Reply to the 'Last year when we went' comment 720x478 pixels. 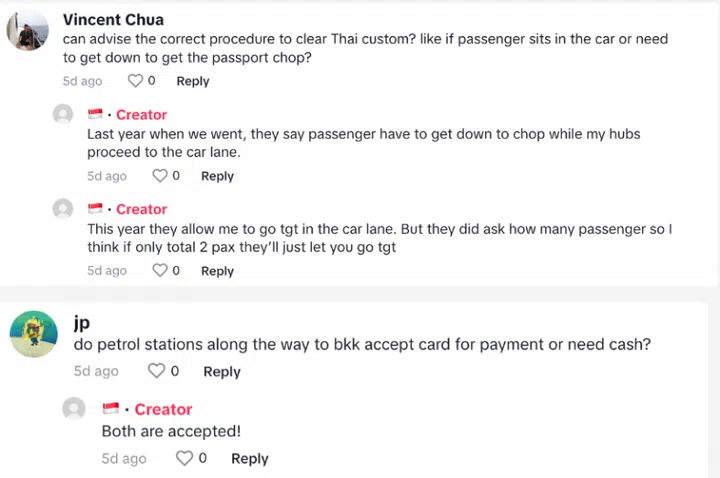click(217, 176)
